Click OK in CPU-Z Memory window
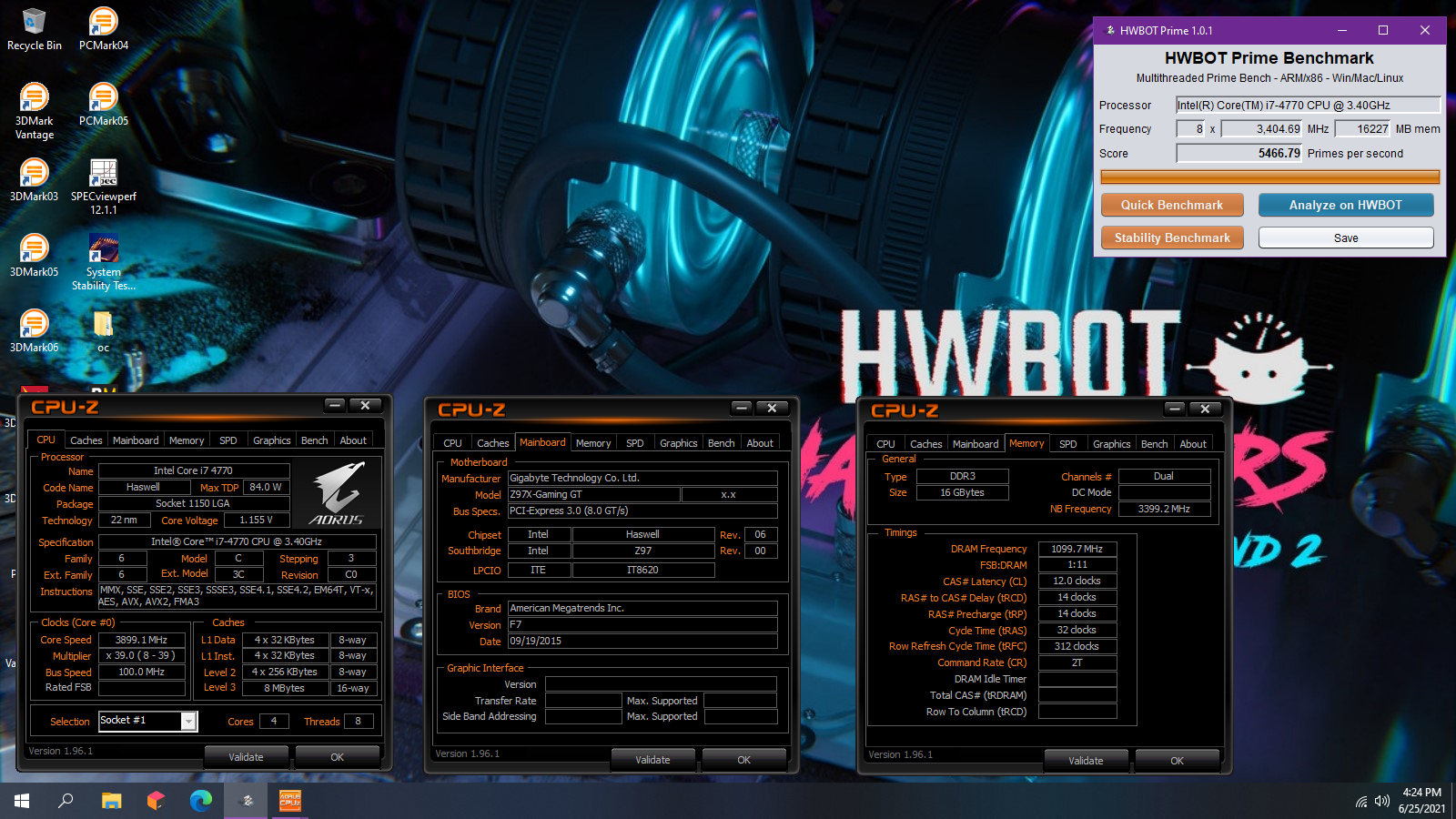1456x819 pixels. coord(1178,761)
